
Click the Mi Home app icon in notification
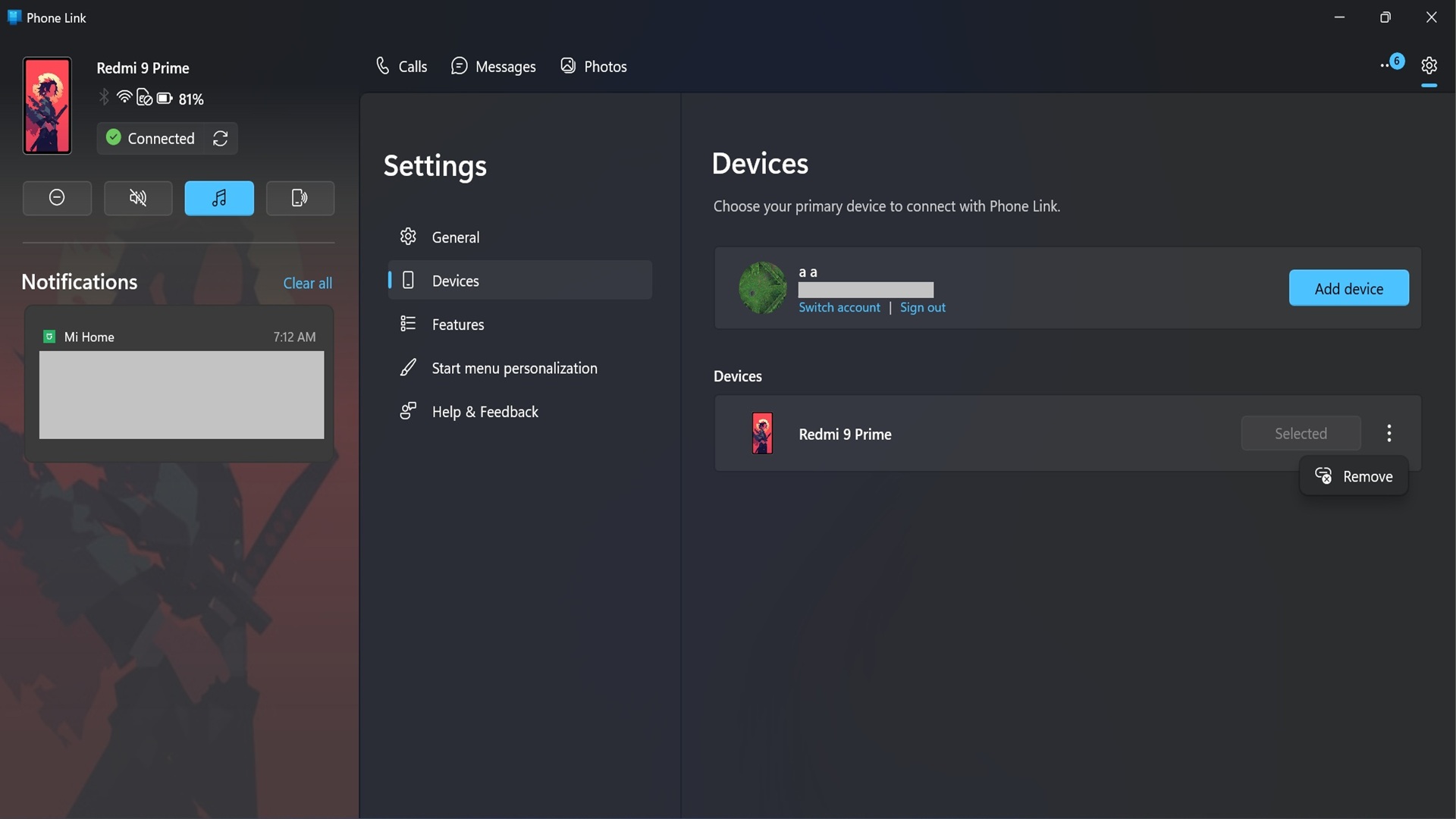[x=49, y=337]
